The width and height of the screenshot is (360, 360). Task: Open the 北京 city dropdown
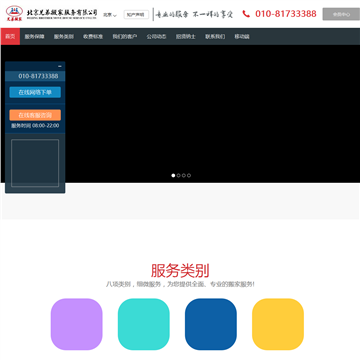[x=110, y=15]
